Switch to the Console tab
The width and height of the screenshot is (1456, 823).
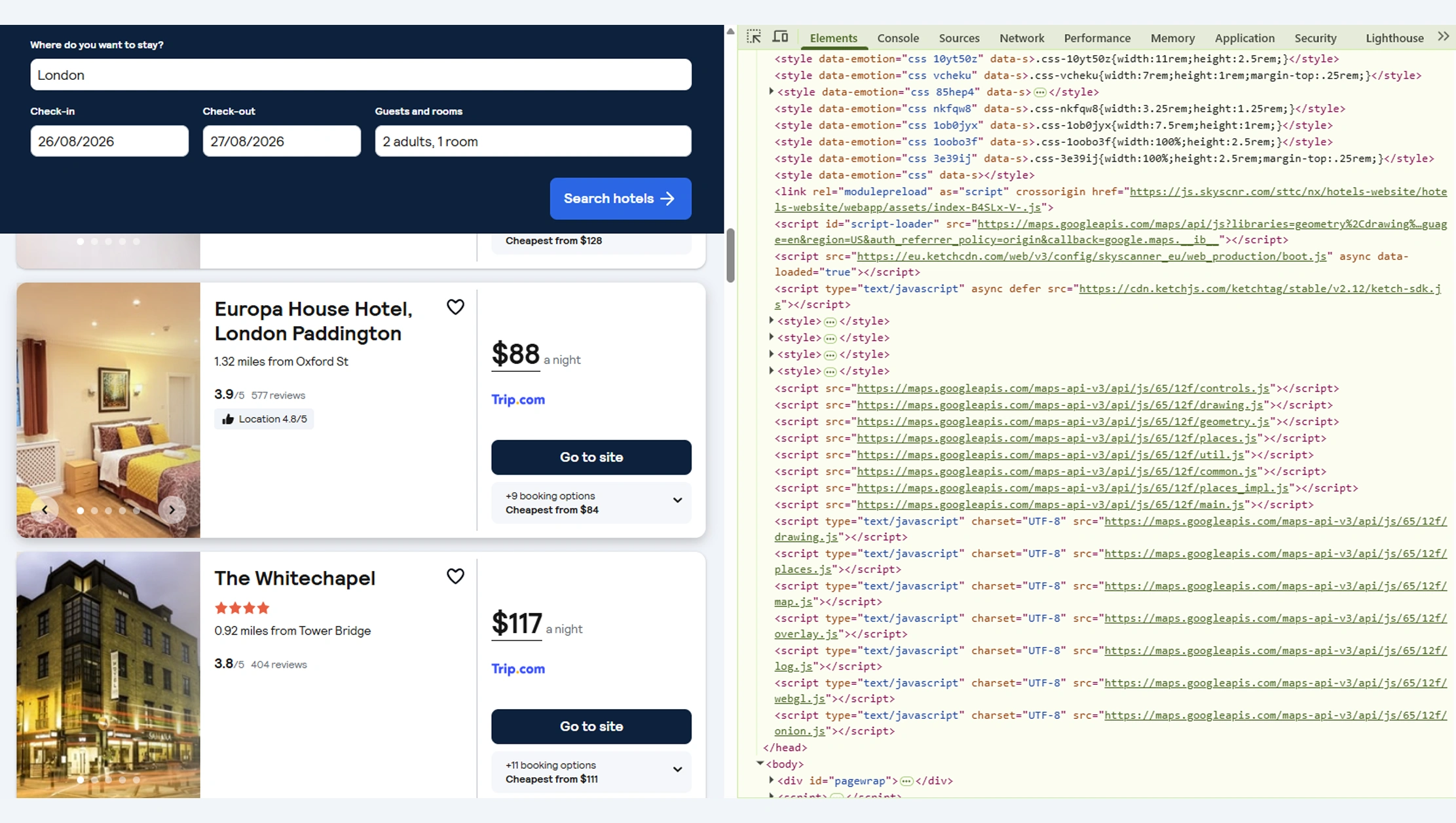point(898,38)
